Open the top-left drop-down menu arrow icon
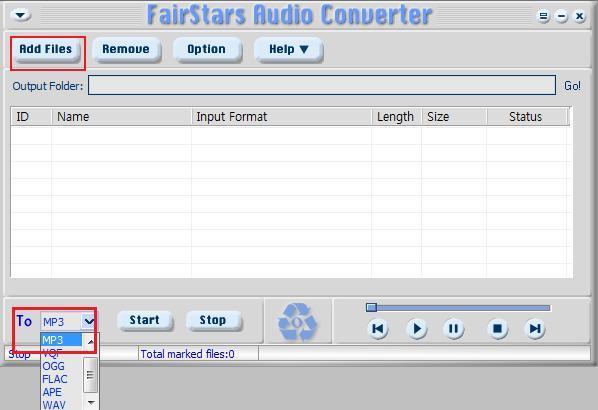The height and width of the screenshot is (410, 598). point(21,15)
